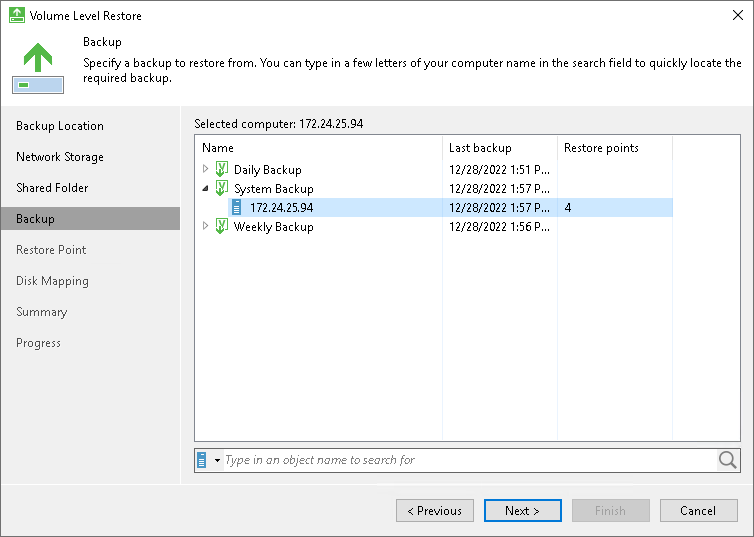Sort by the Last backup column header
Image resolution: width=754 pixels, height=537 pixels.
click(500, 148)
